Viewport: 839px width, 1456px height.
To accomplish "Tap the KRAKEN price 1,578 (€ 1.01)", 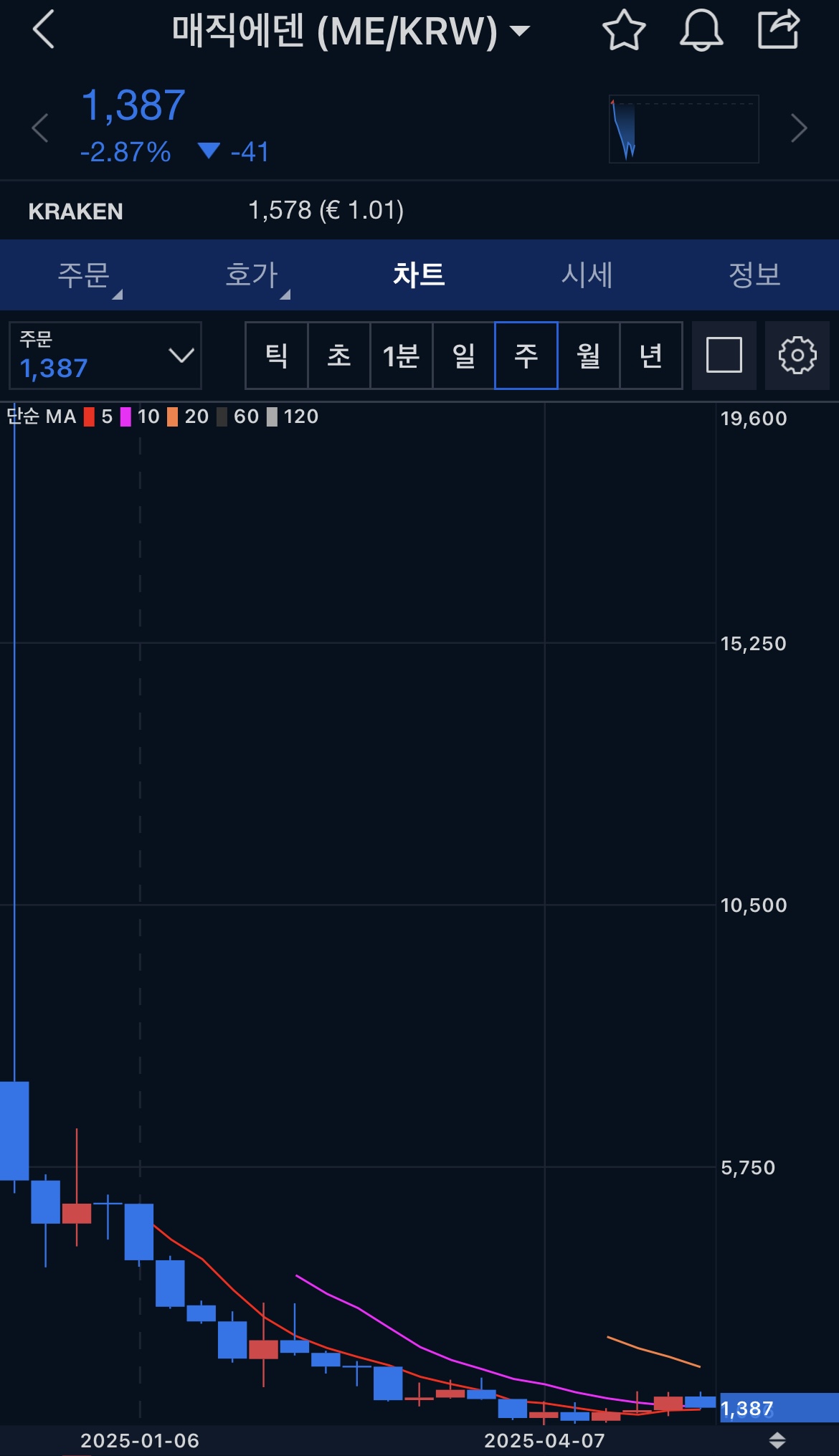I will [x=326, y=211].
